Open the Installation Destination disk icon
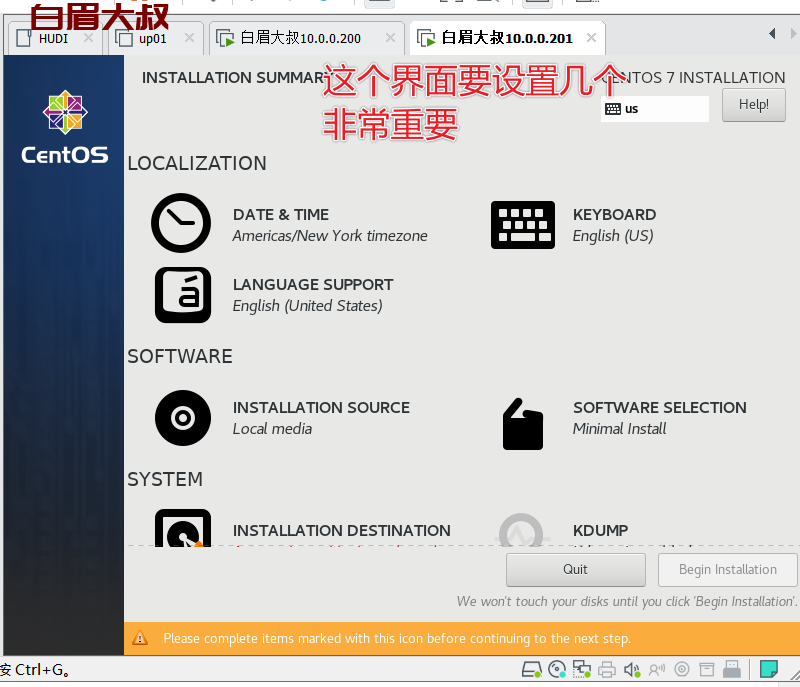800x687 pixels. point(183,528)
